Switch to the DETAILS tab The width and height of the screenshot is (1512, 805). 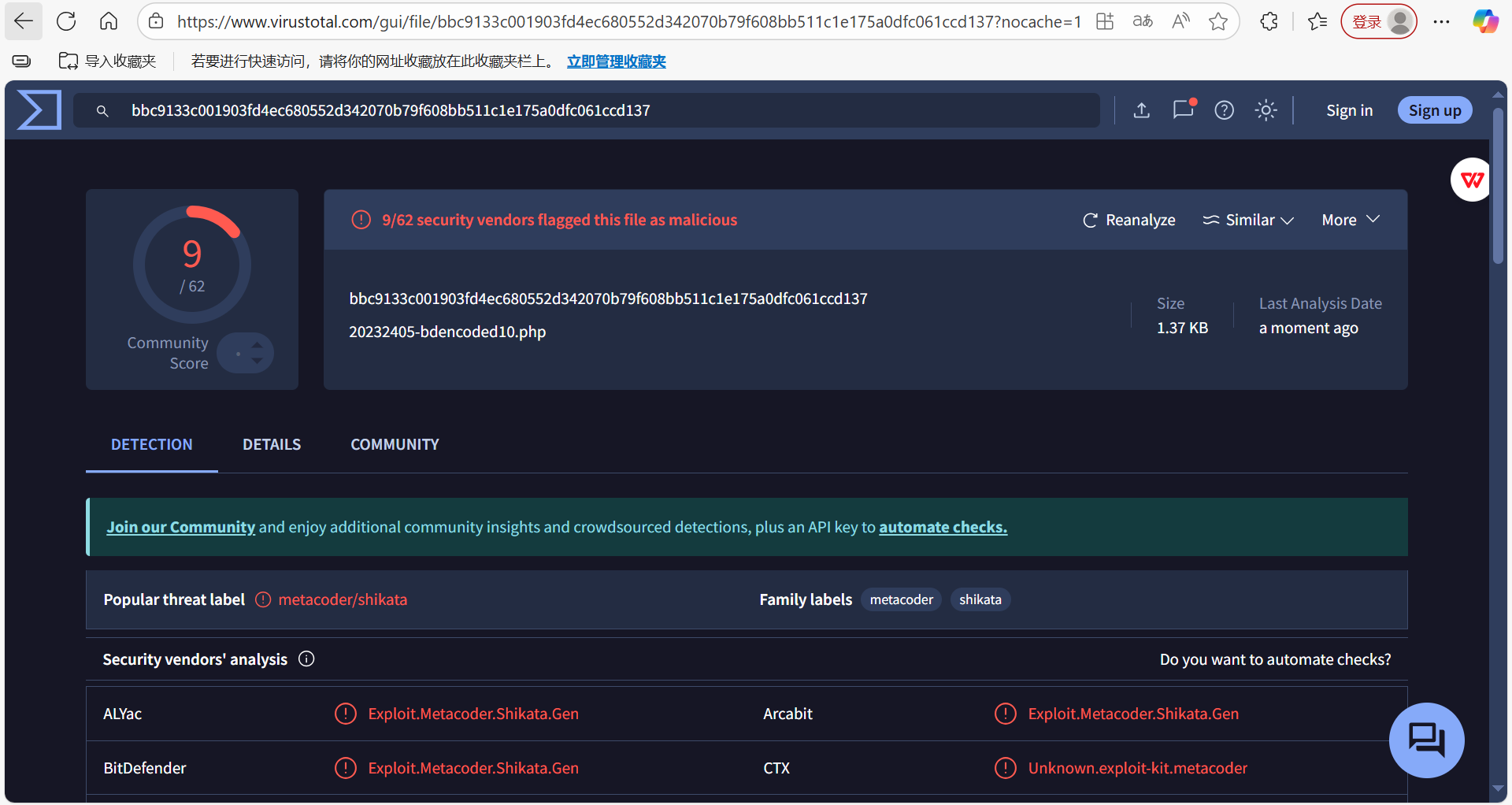pos(272,444)
